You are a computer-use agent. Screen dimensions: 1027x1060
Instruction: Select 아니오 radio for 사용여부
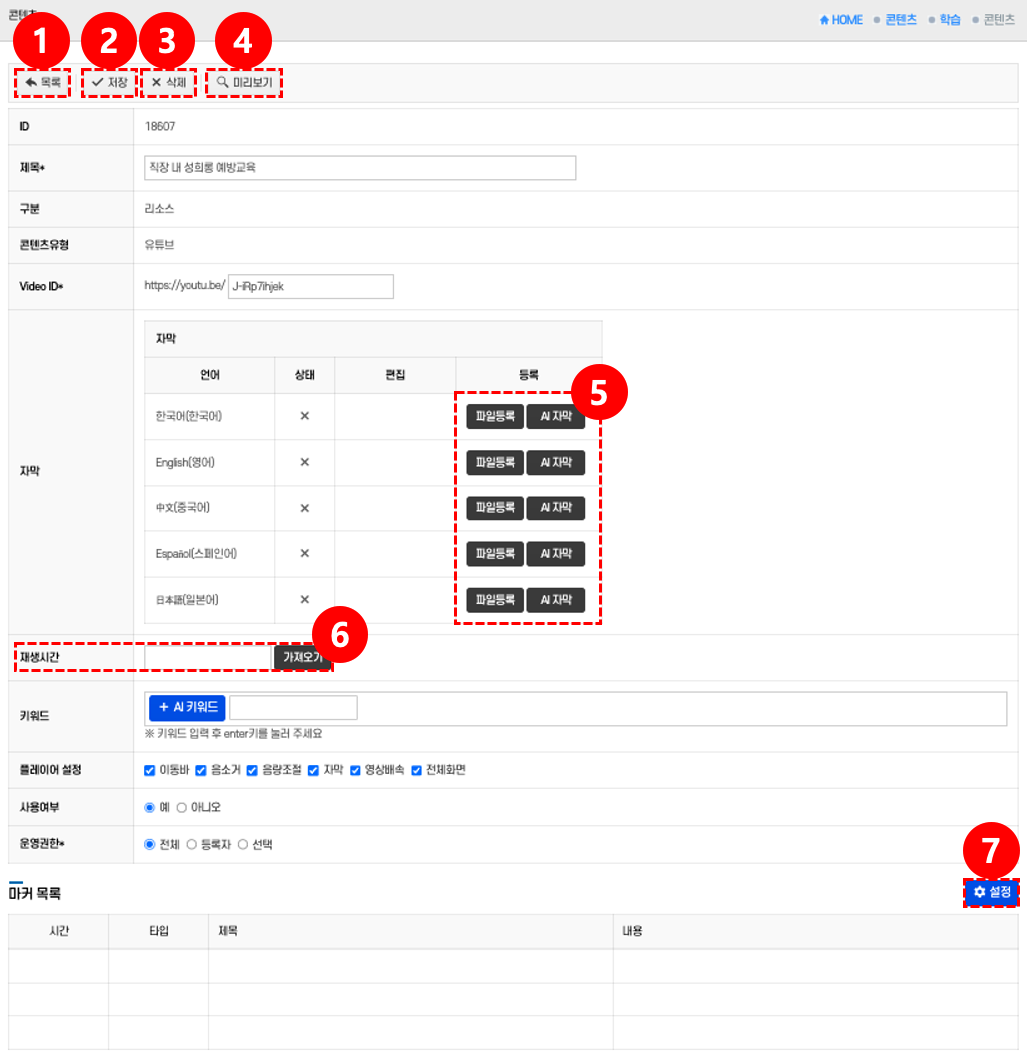click(x=182, y=807)
